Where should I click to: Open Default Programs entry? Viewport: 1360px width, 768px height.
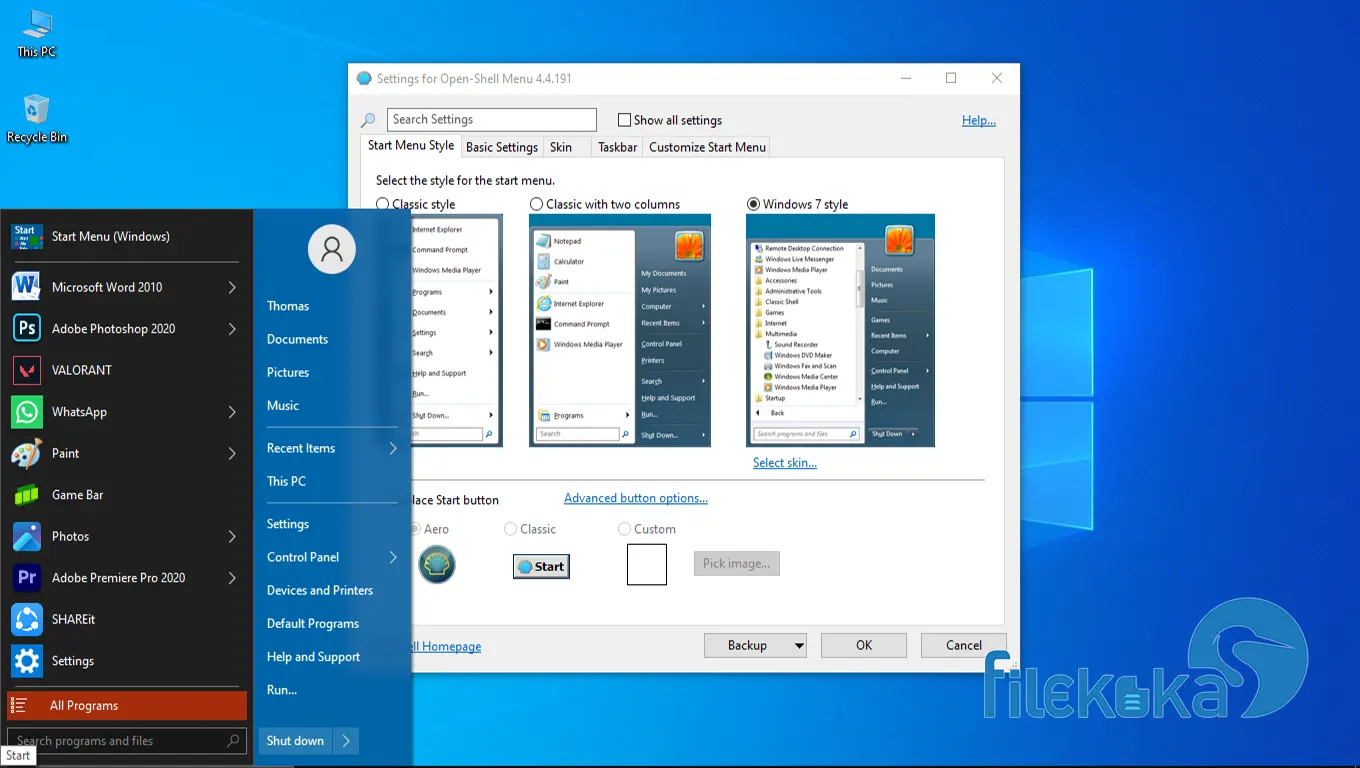click(x=313, y=623)
